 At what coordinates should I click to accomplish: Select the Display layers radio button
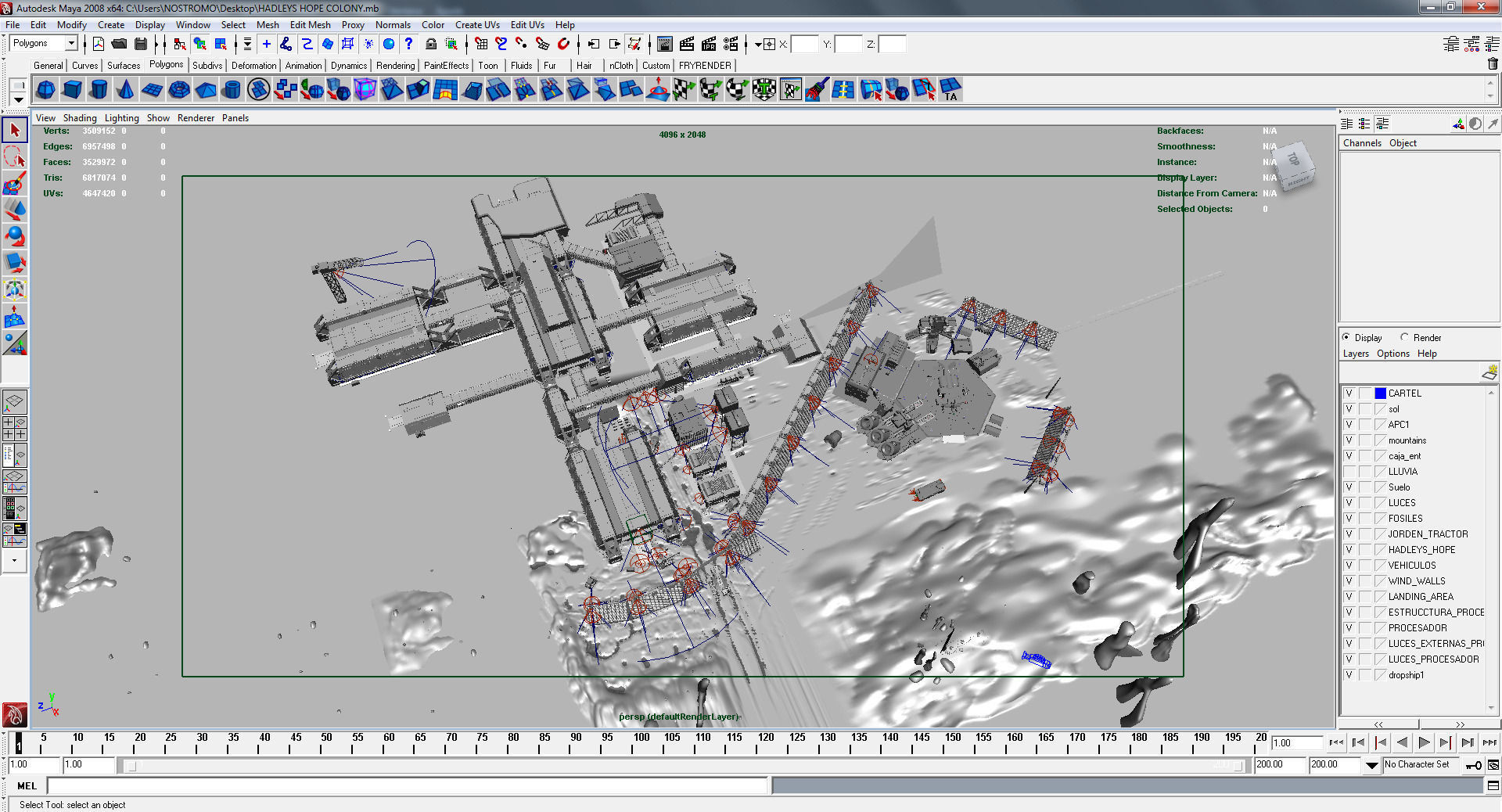1346,337
